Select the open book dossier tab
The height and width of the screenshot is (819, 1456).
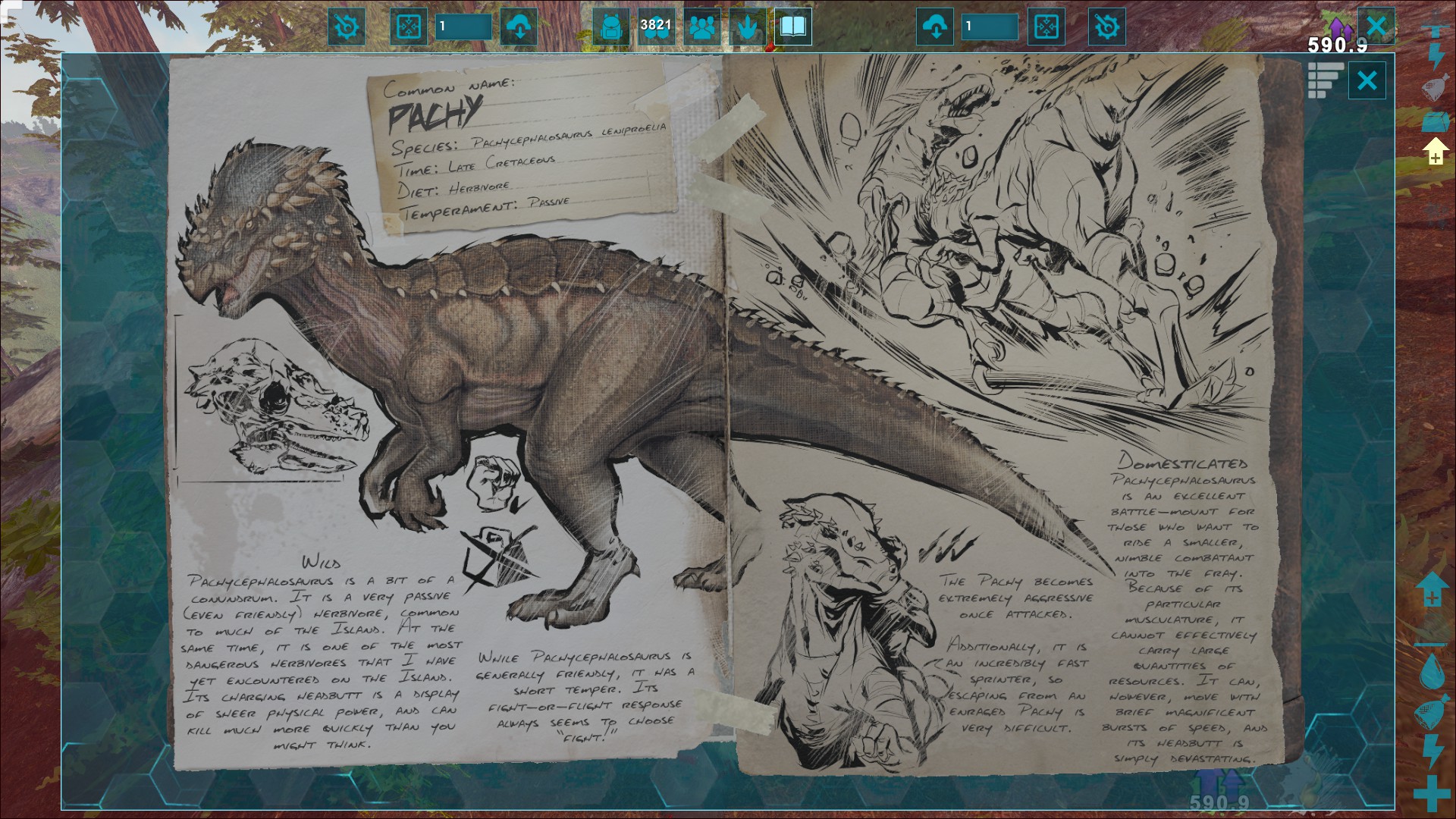click(793, 27)
